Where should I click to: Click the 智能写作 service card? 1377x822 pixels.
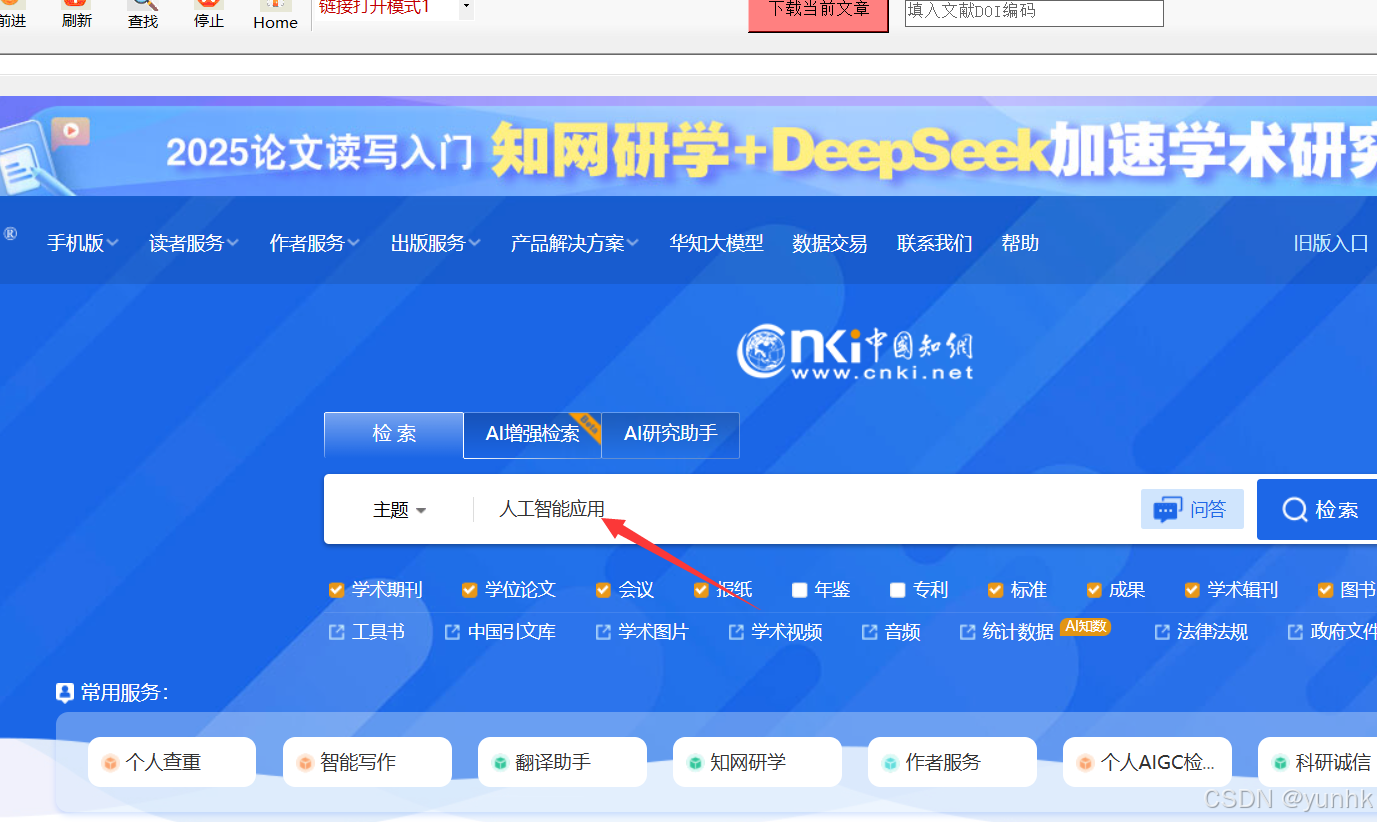[367, 762]
